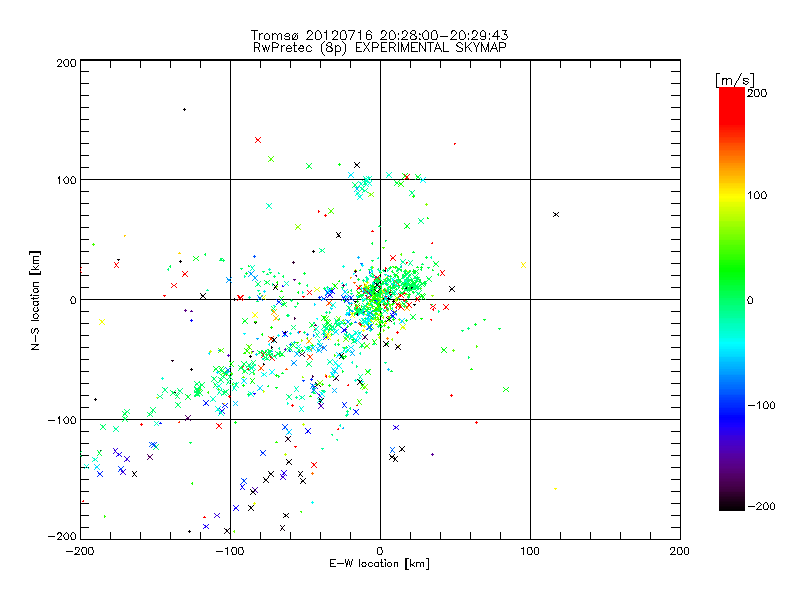Click the yellow cross marker near east 95, north 28

pyautogui.click(x=523, y=265)
